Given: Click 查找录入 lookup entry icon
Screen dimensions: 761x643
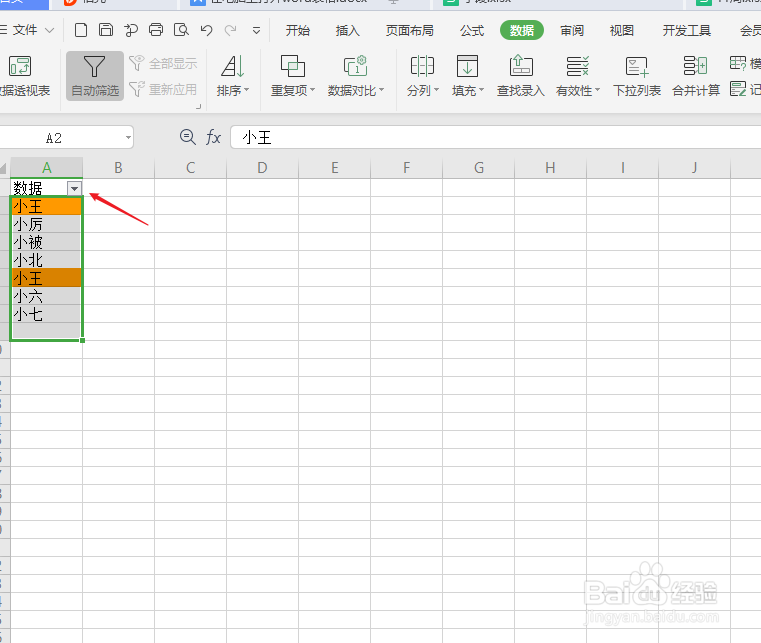Looking at the screenshot, I should pyautogui.click(x=521, y=77).
